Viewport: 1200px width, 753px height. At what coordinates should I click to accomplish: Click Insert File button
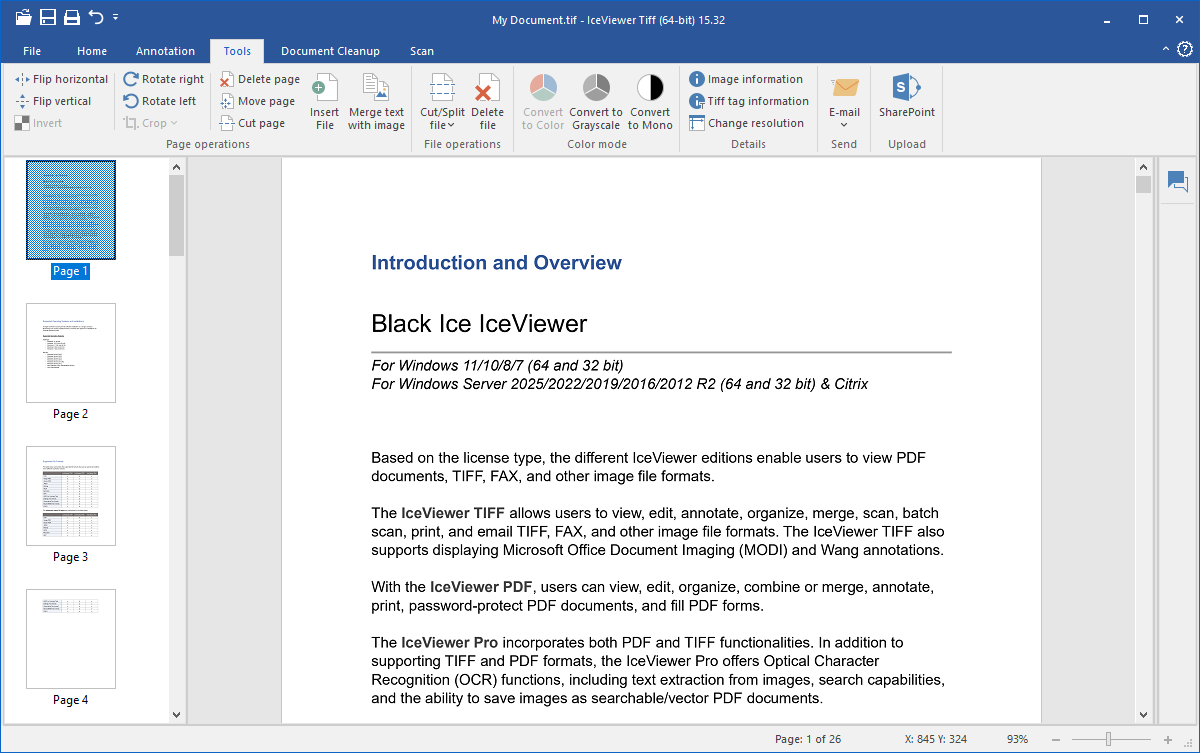pyautogui.click(x=324, y=101)
